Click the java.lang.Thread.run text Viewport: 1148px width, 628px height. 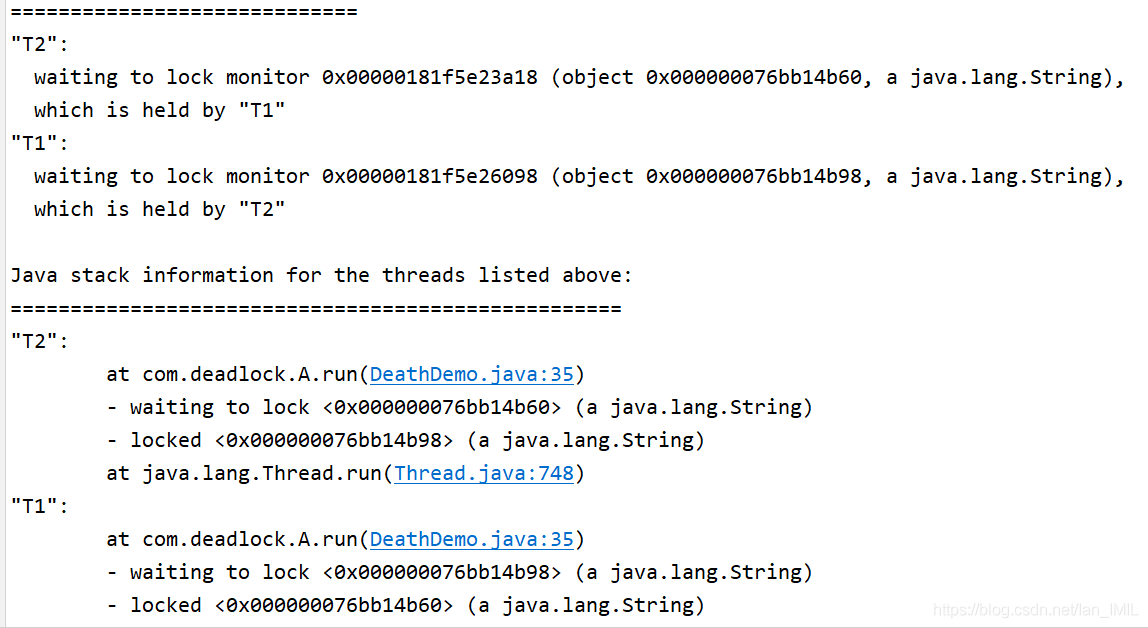point(261,474)
